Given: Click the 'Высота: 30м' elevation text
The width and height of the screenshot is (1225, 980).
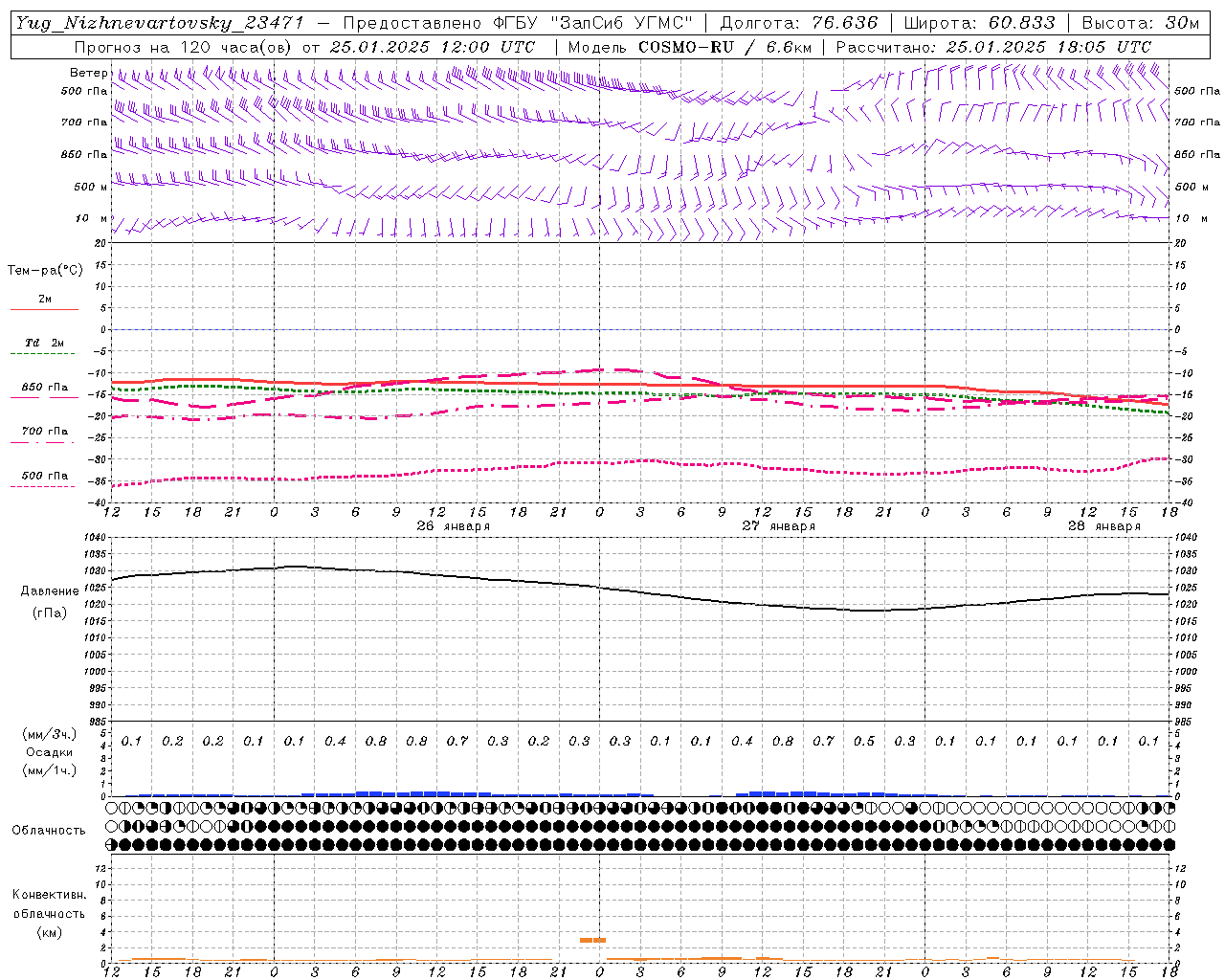Looking at the screenshot, I should click(x=1140, y=23).
